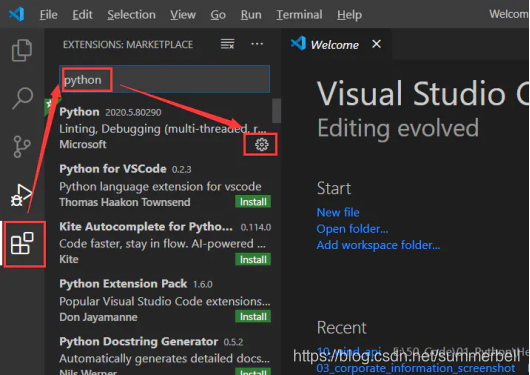Open the Selection menu
Screen dimensions: 530x375
(x=131, y=15)
